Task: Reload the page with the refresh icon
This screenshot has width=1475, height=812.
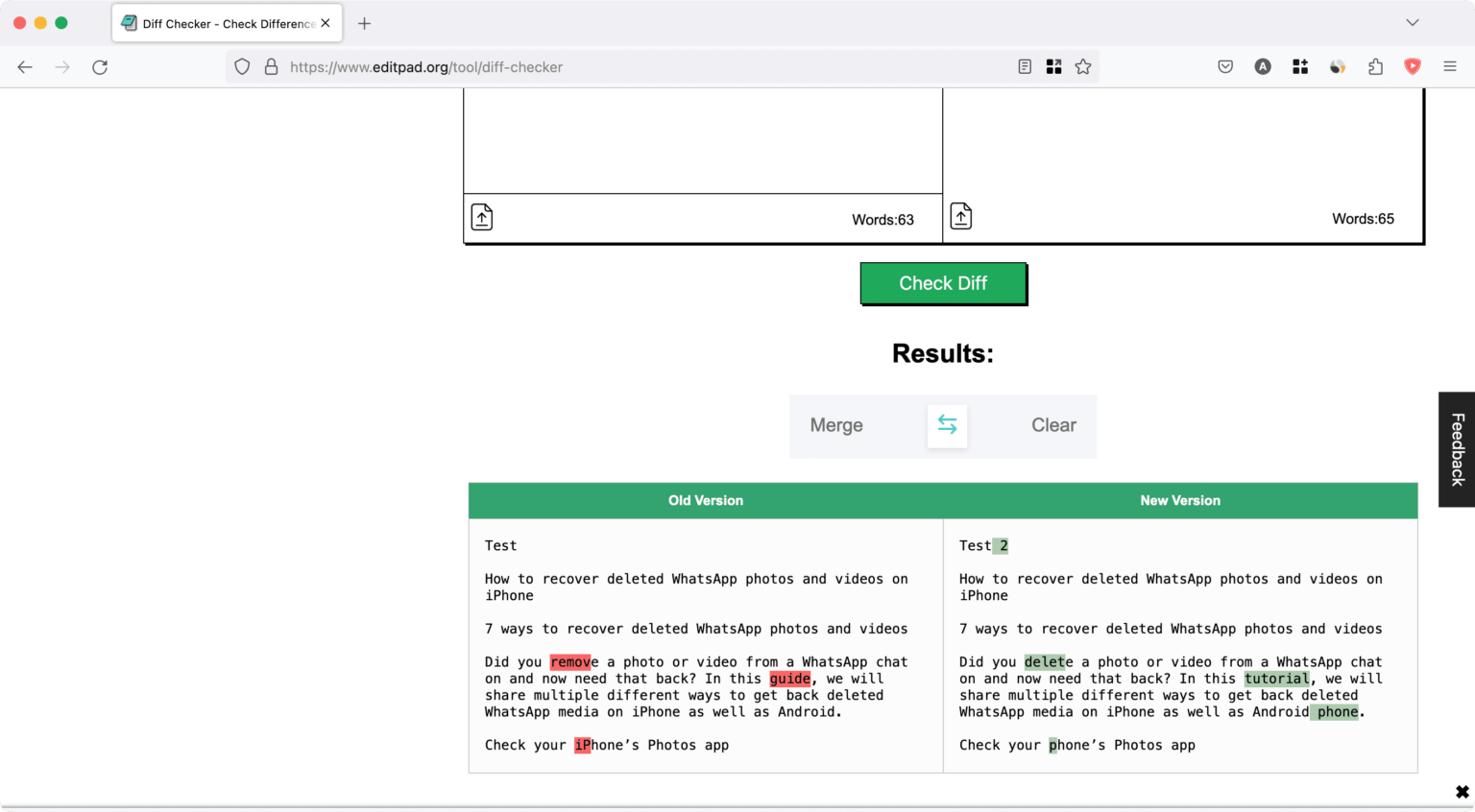Action: (x=100, y=67)
